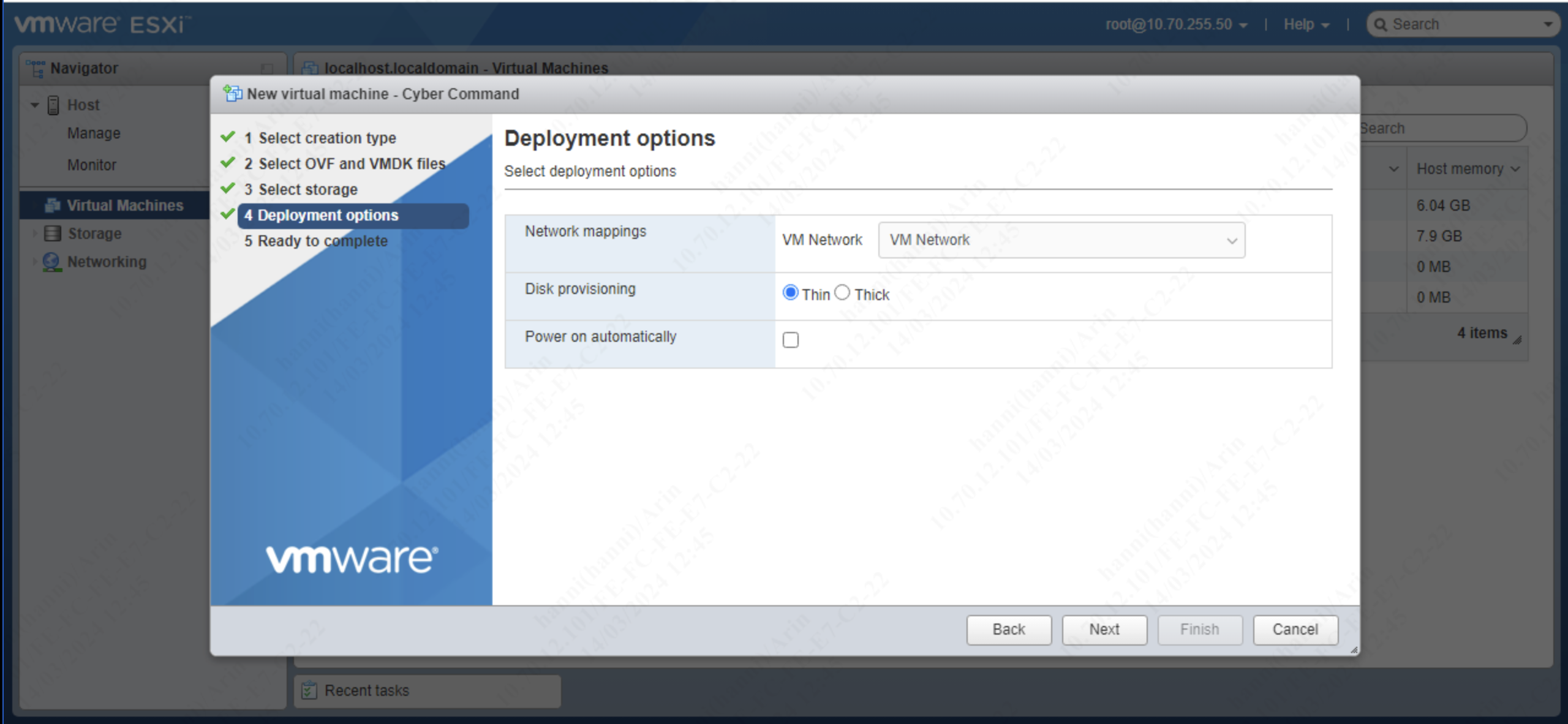This screenshot has width=1568, height=724.
Task: Click the localhost.localdomain VM icon in header
Action: [x=311, y=68]
